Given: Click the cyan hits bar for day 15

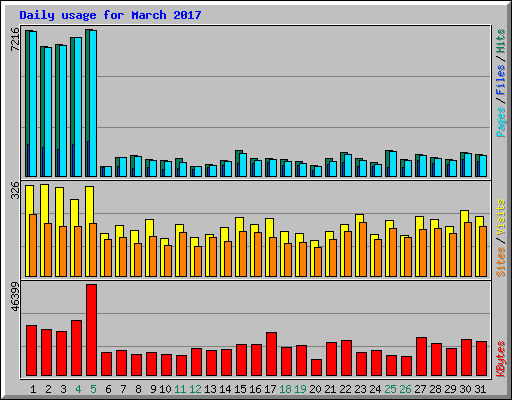Looking at the screenshot, I should (x=243, y=165).
